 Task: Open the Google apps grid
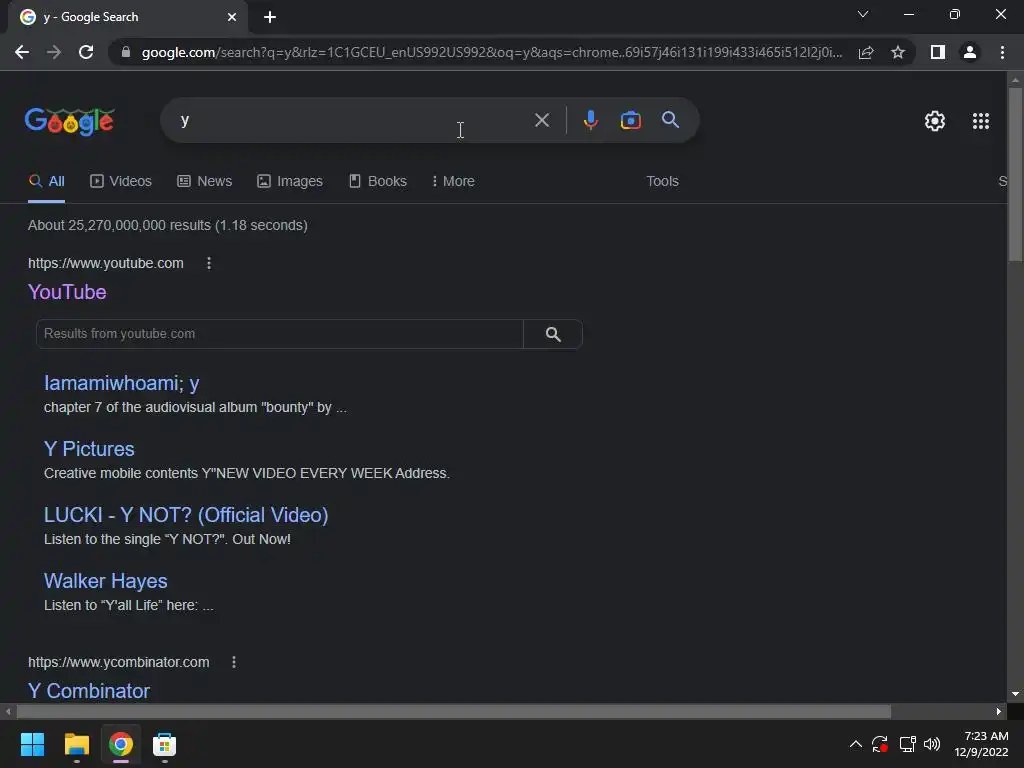(x=981, y=121)
